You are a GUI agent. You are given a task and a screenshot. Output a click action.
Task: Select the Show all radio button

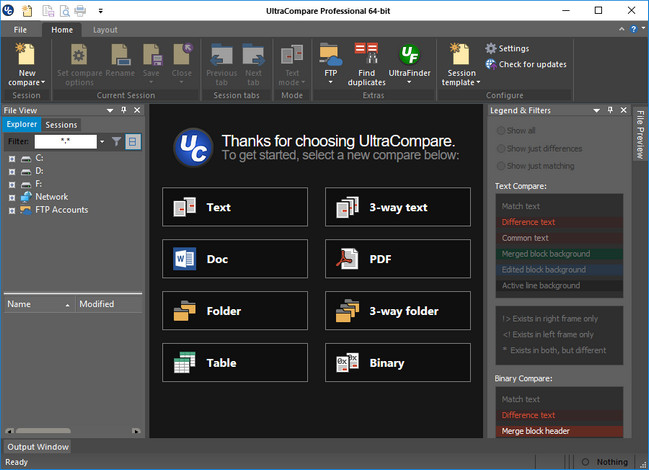tap(500, 130)
